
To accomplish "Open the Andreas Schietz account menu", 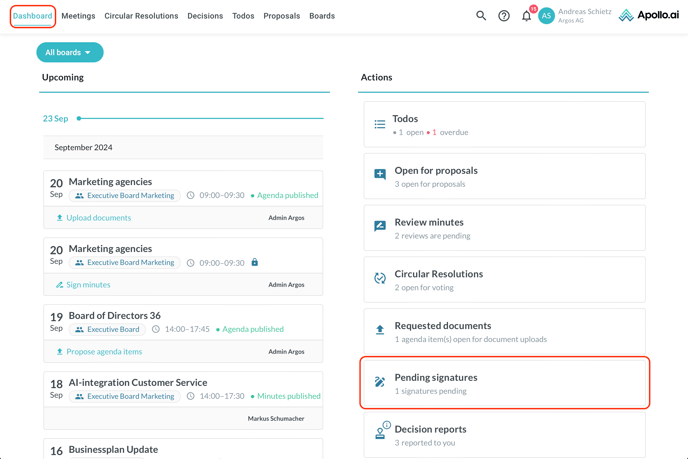I will click(584, 16).
